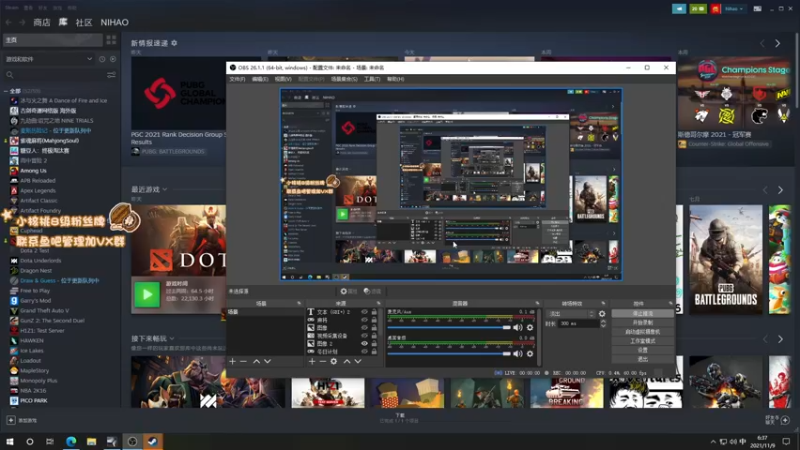Image resolution: width=800 pixels, height=450 pixels.
Task: Toggle lock on 图像 2 source
Action: tap(374, 343)
